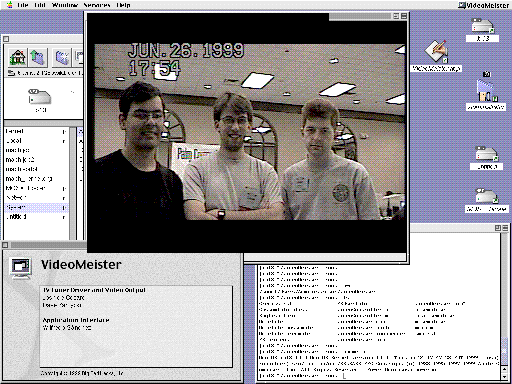Screen dimensions: 512x384
Task: Select the bottom-right disk drive icon on desktop
Action: (x=486, y=196)
